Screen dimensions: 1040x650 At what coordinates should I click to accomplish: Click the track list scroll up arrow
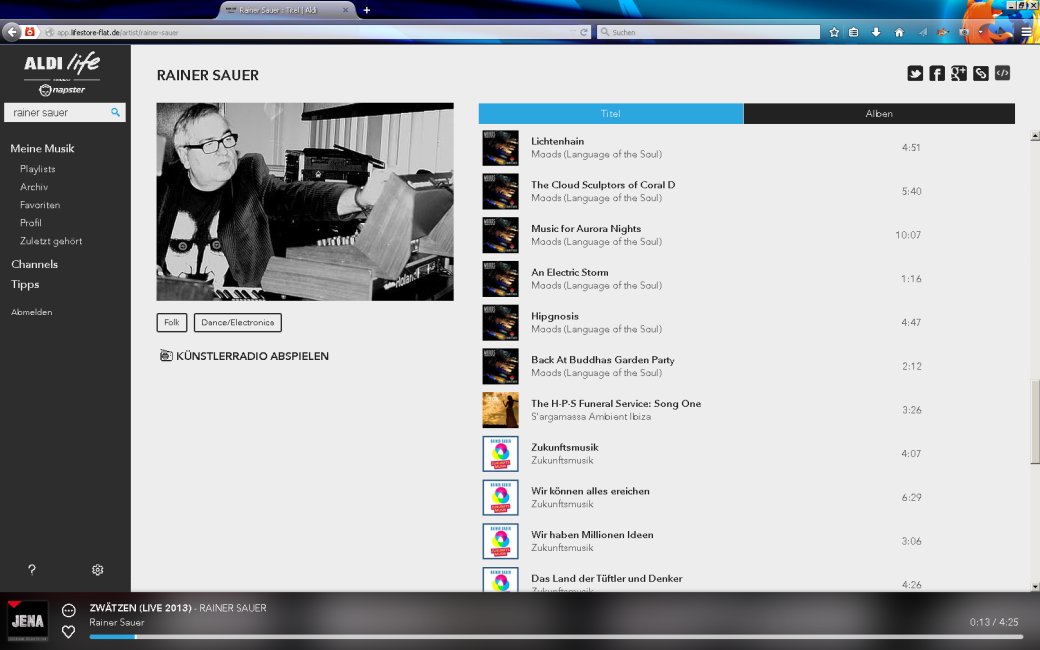pos(1035,136)
